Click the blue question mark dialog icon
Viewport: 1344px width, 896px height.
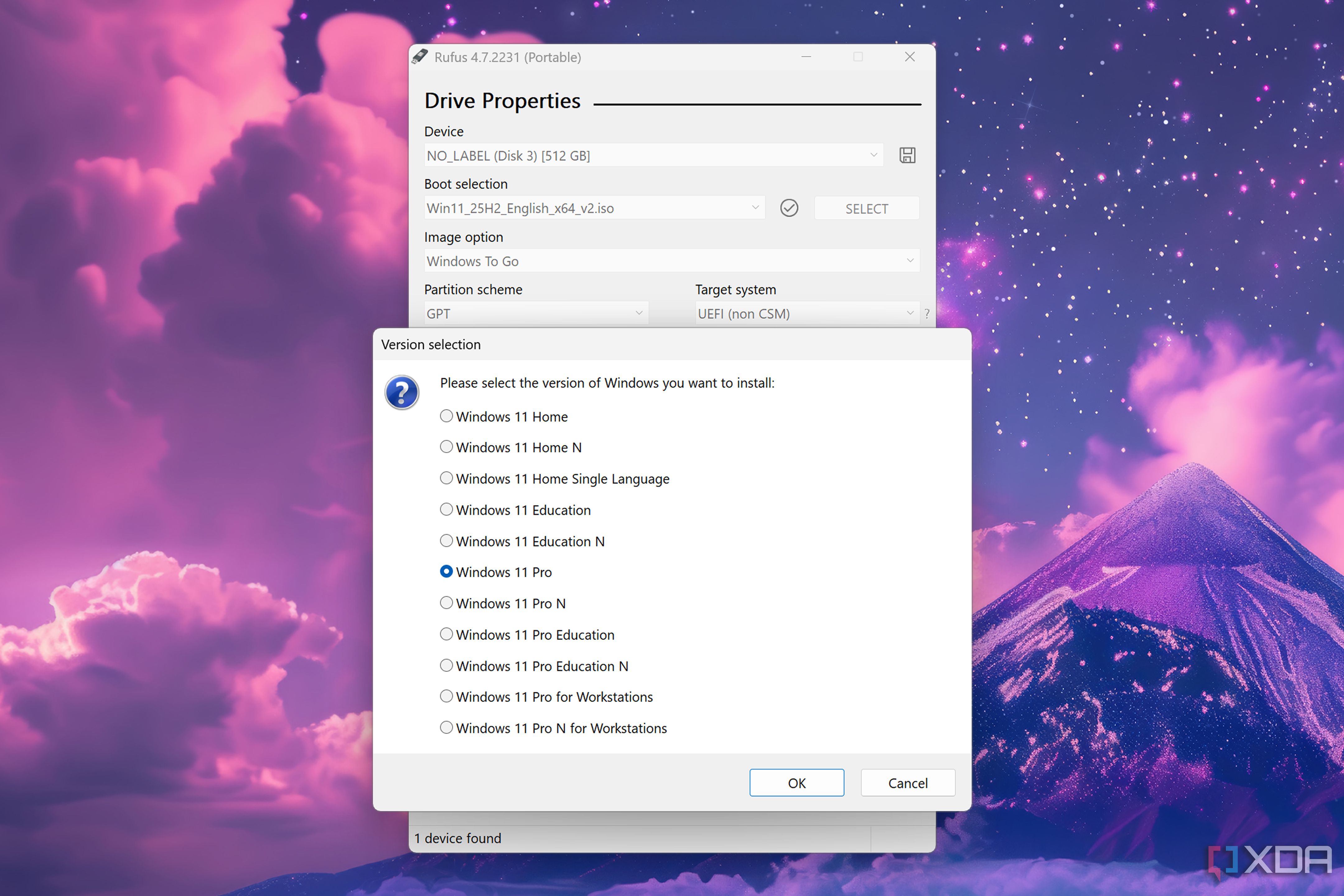(x=402, y=393)
